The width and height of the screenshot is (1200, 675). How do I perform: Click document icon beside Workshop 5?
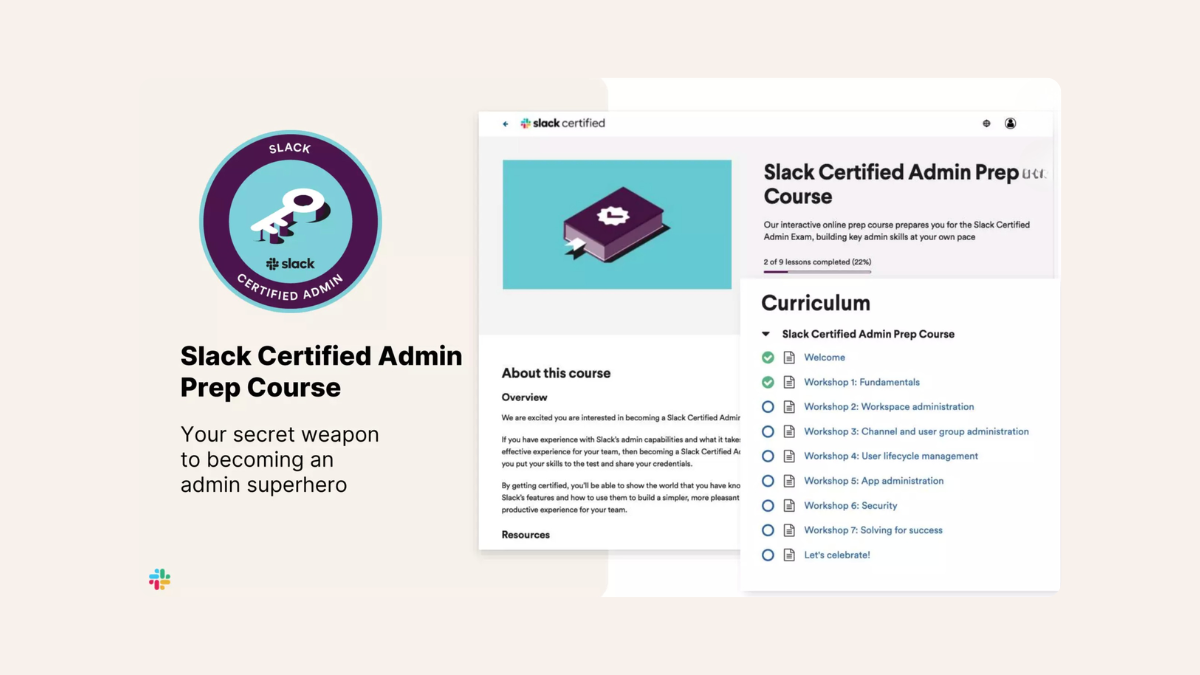tap(789, 481)
